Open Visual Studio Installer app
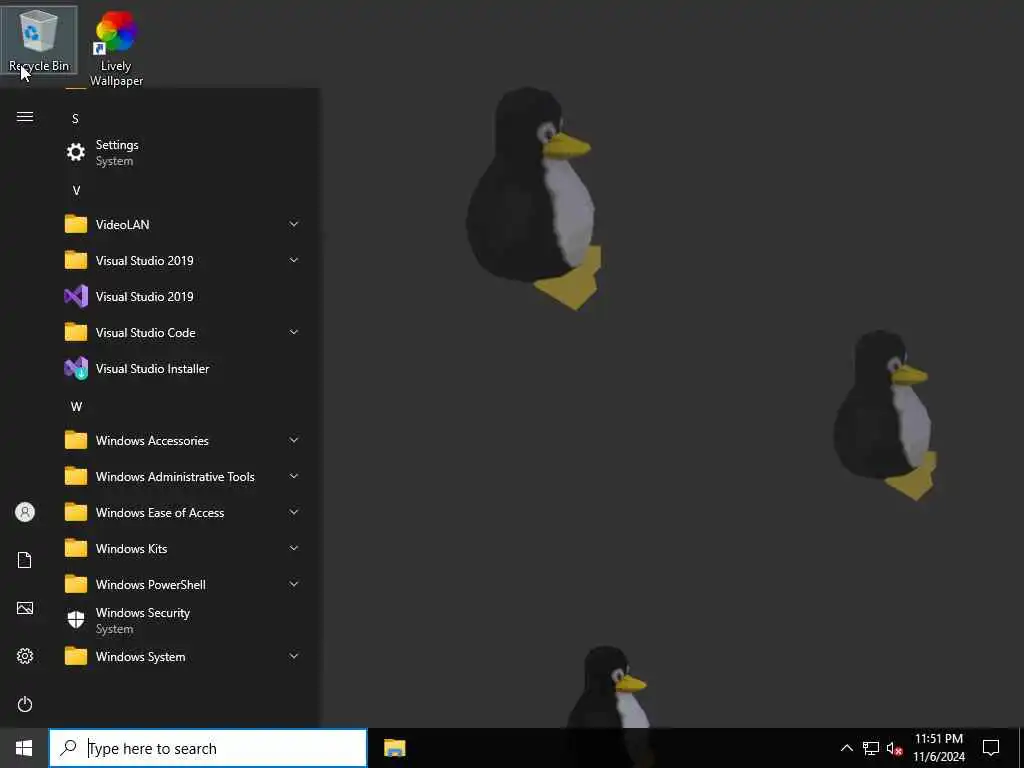The height and width of the screenshot is (768, 1024). click(182, 368)
